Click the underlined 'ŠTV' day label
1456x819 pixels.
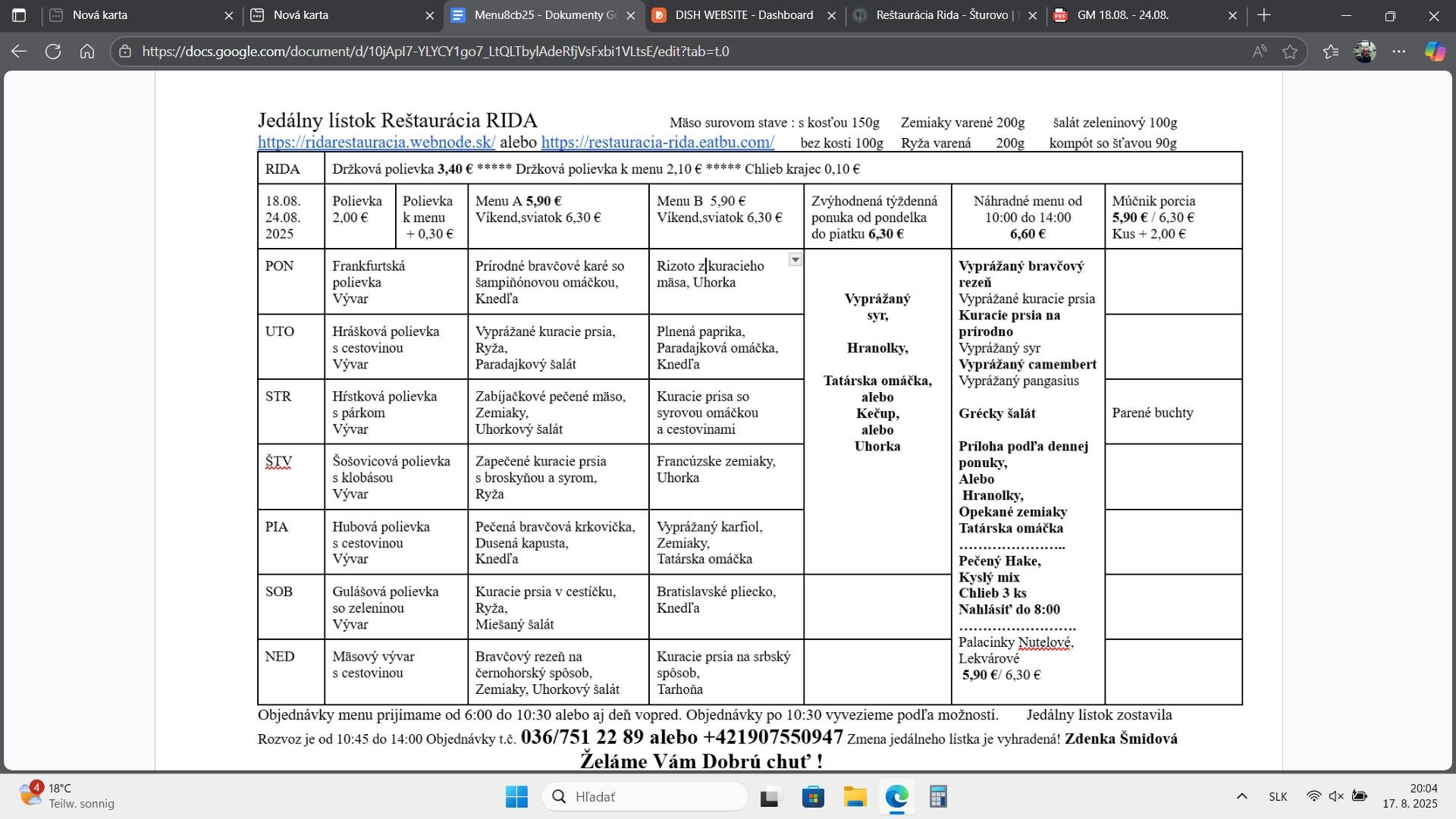pos(278,461)
